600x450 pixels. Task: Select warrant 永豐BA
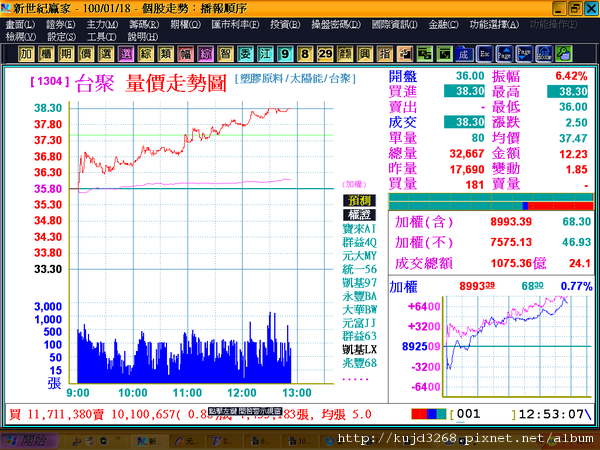359,296
